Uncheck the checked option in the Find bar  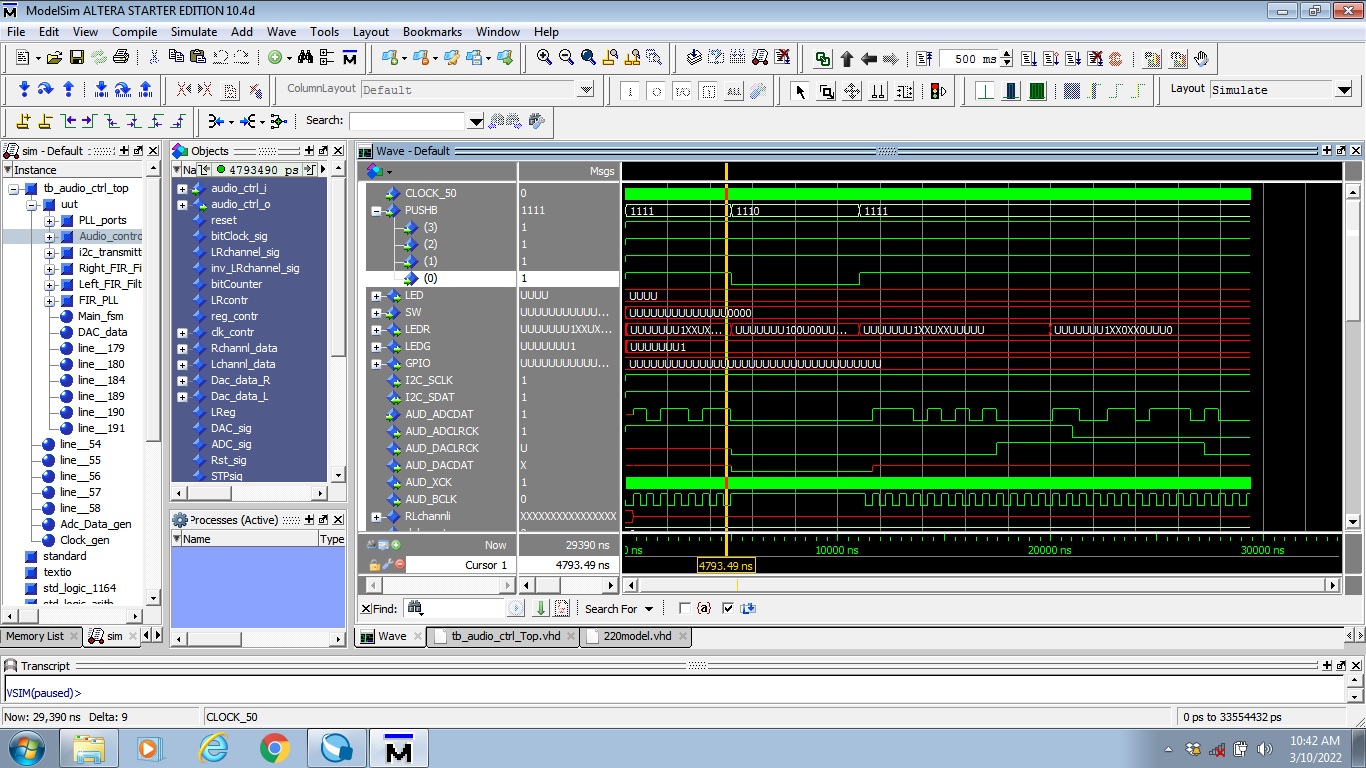point(727,608)
